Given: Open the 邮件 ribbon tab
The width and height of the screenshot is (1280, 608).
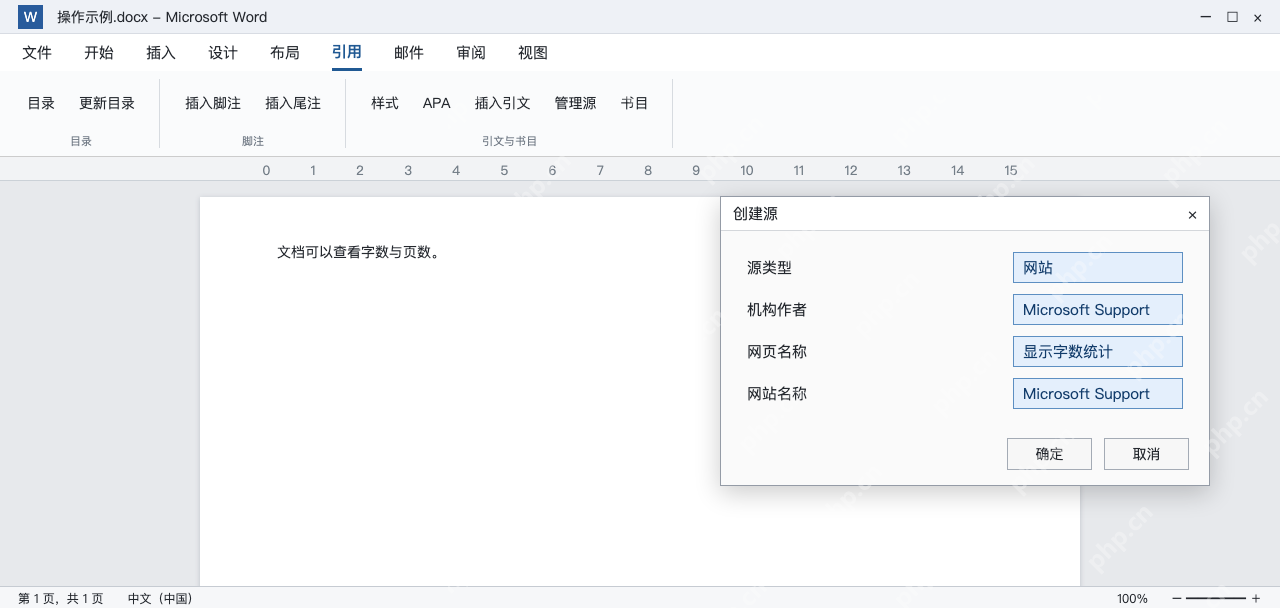Looking at the screenshot, I should click(x=409, y=53).
